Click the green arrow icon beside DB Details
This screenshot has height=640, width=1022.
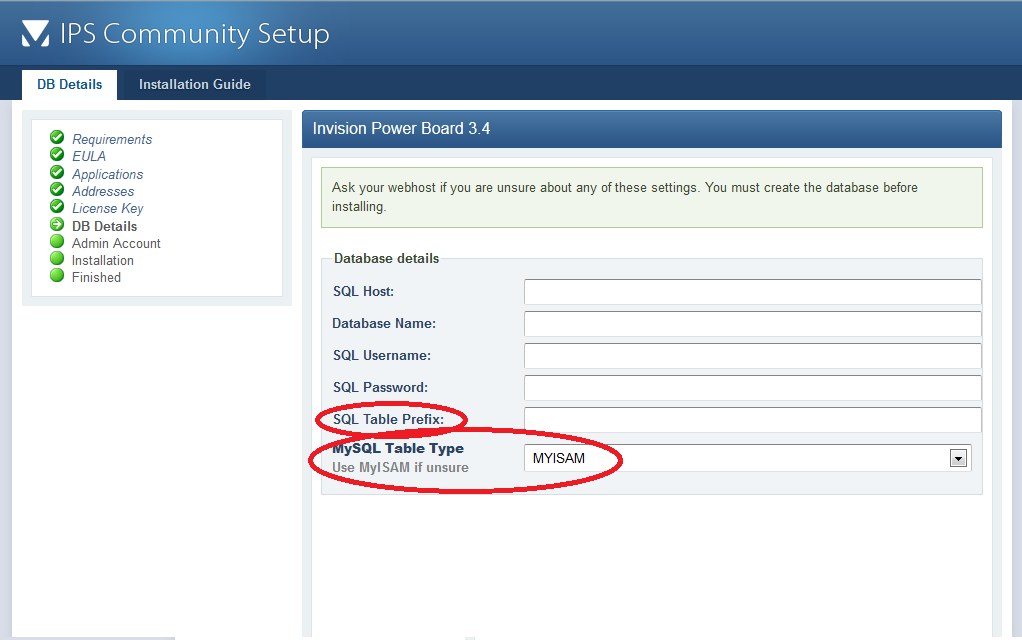57,224
